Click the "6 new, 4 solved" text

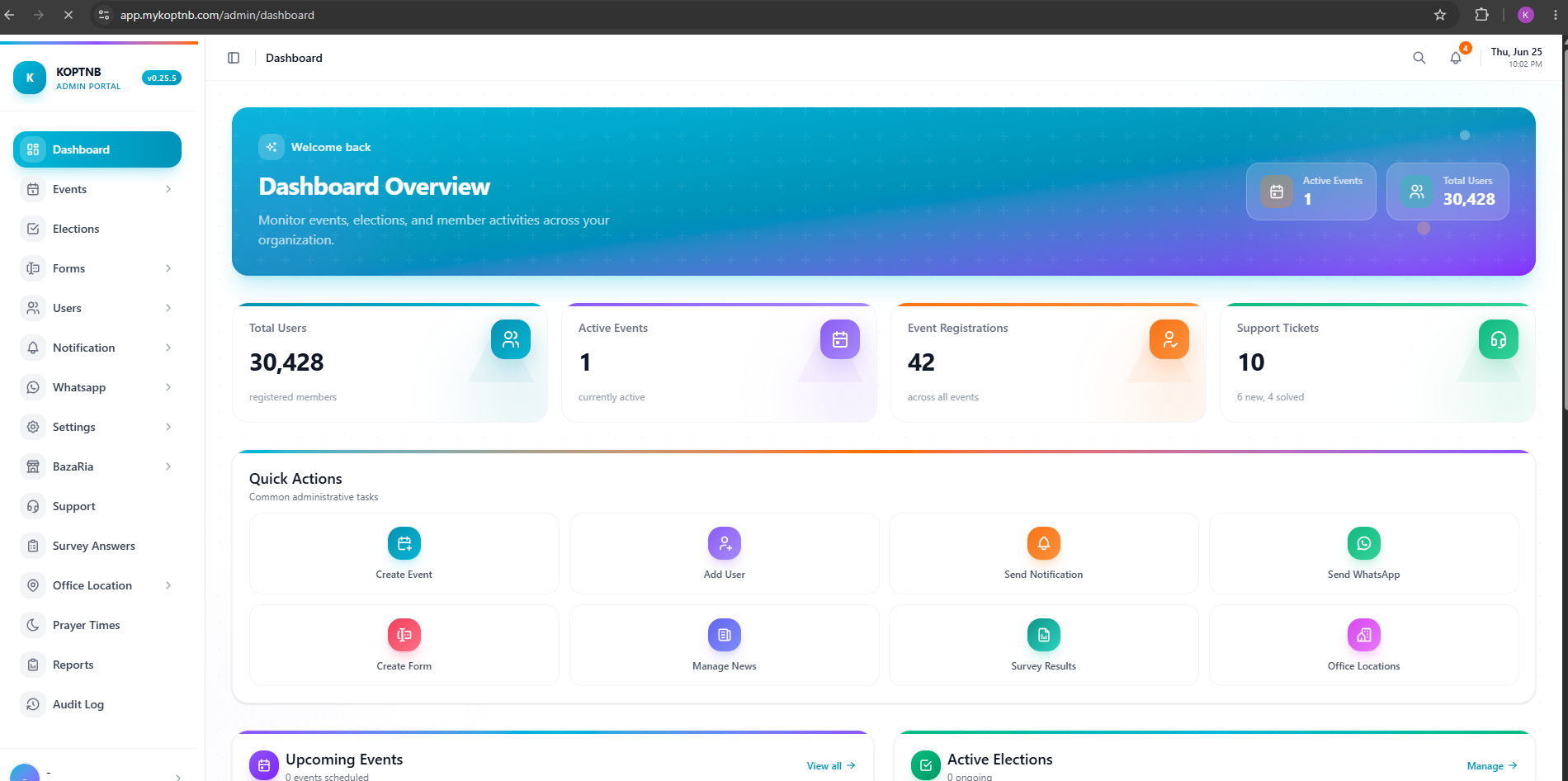[1270, 397]
